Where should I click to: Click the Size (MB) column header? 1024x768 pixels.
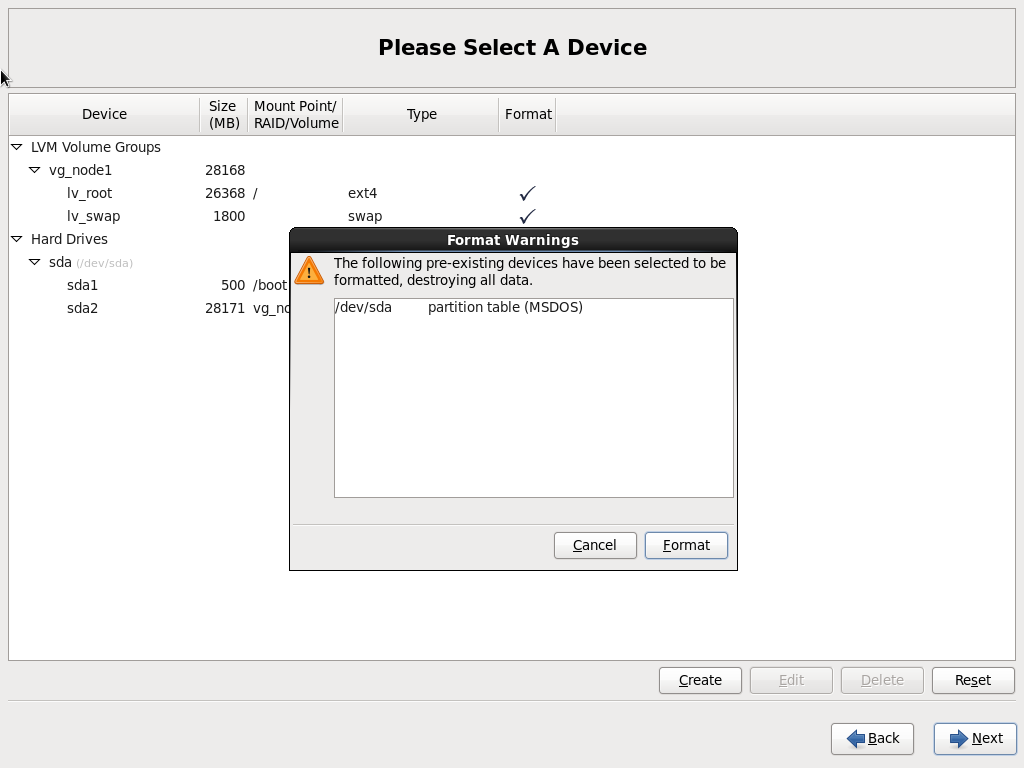tap(223, 114)
